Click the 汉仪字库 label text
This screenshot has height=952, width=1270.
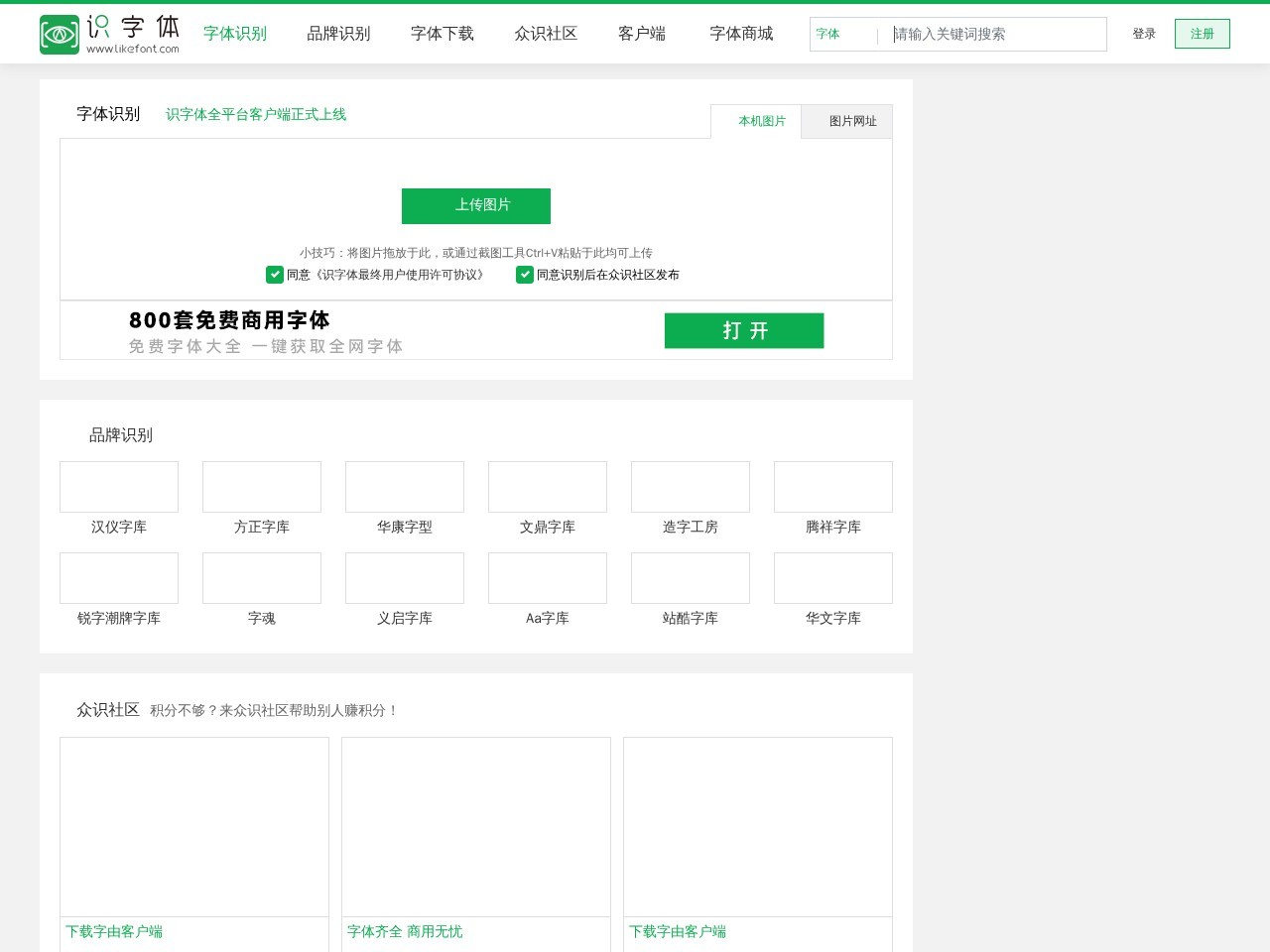[x=119, y=528]
